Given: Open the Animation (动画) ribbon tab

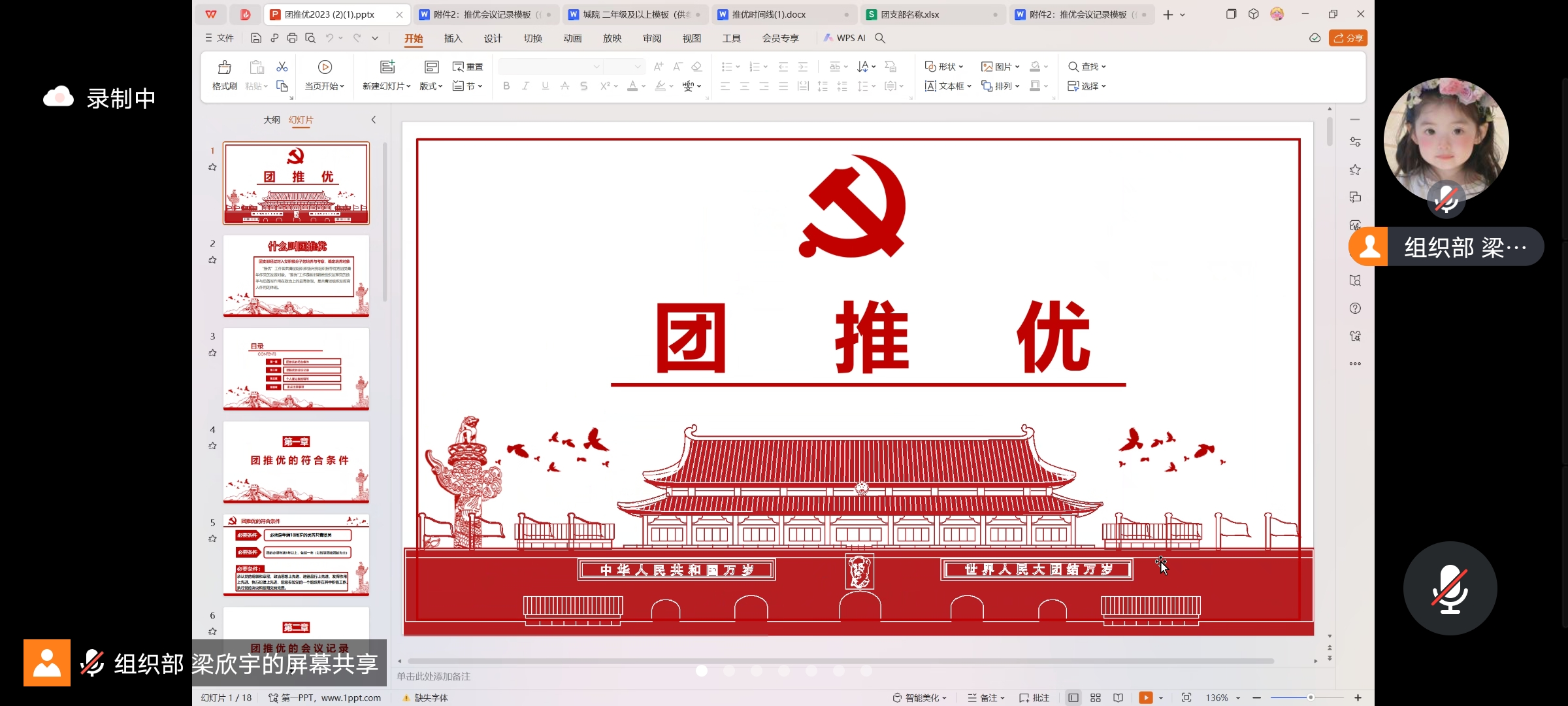Looking at the screenshot, I should (572, 38).
